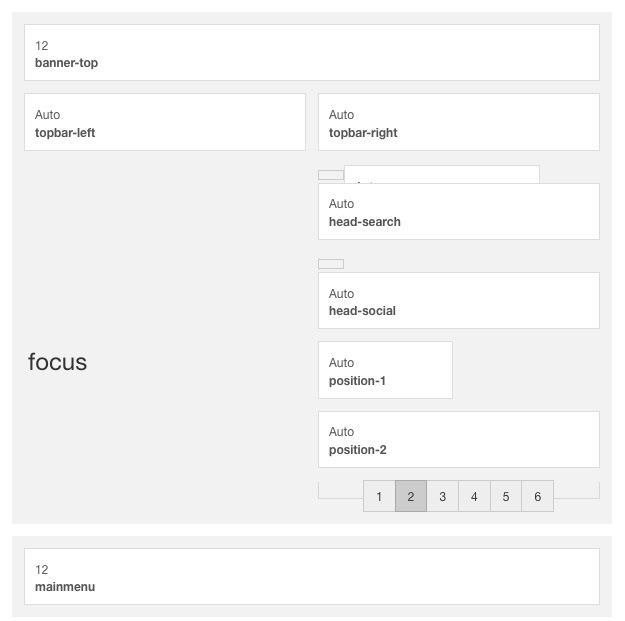The image size is (625, 621).
Task: Click the highlighted column count 2
Action: 411,496
